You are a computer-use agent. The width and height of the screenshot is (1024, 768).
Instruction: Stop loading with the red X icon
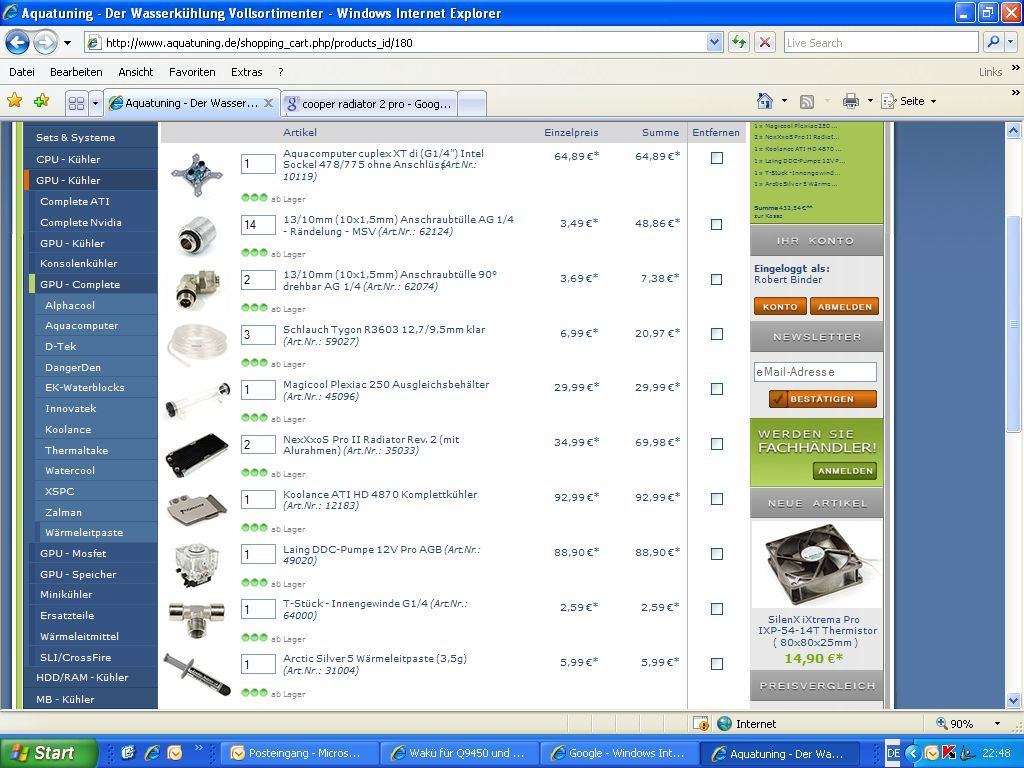(x=765, y=43)
